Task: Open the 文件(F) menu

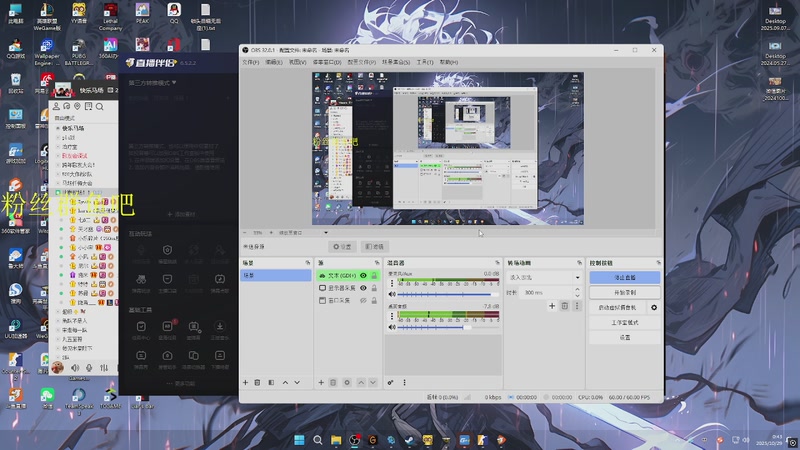Action: 250,62
